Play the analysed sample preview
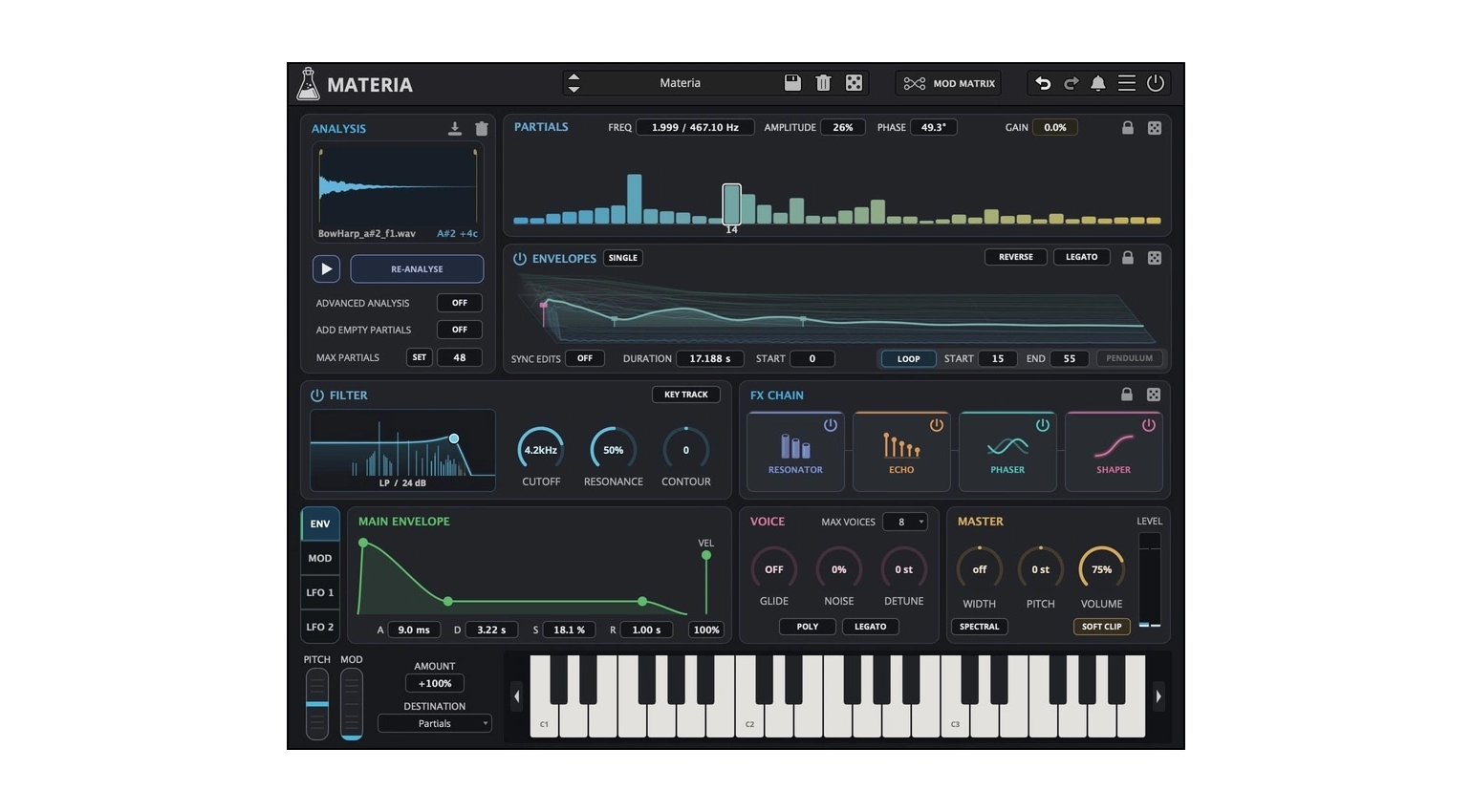The width and height of the screenshot is (1472, 812). click(326, 269)
